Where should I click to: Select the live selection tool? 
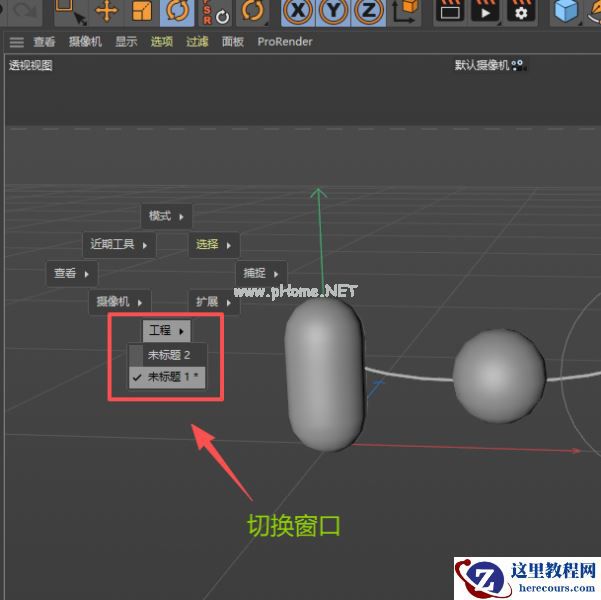(71, 12)
